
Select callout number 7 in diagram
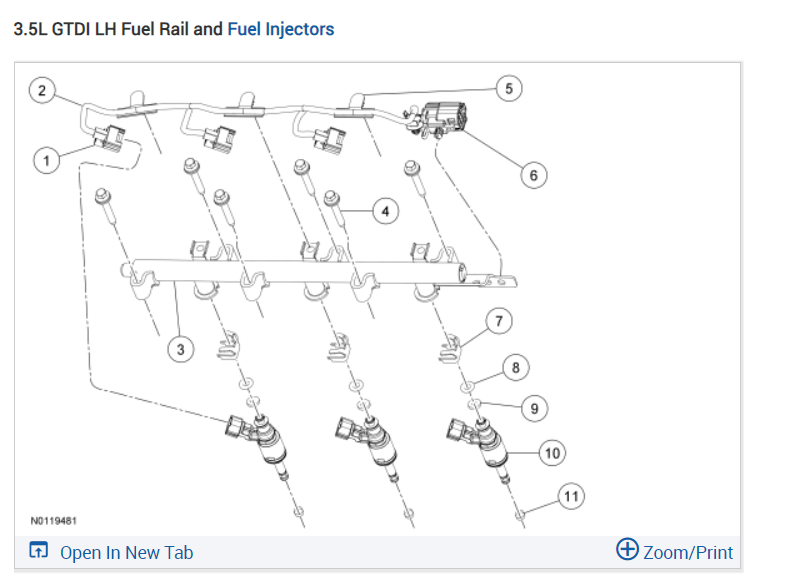498,321
